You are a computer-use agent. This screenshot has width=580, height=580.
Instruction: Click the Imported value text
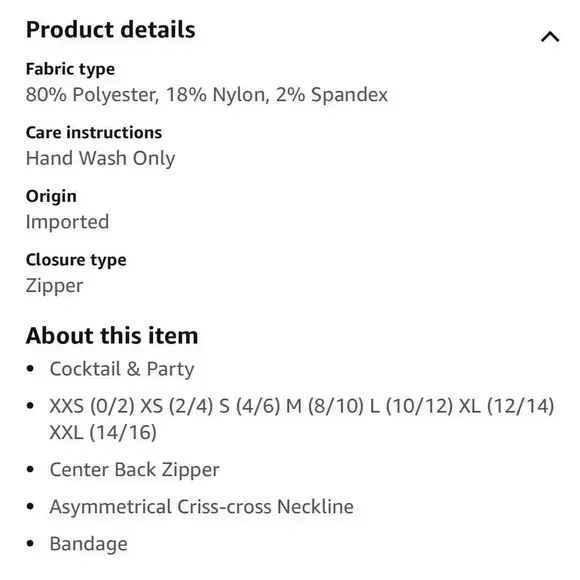[67, 222]
